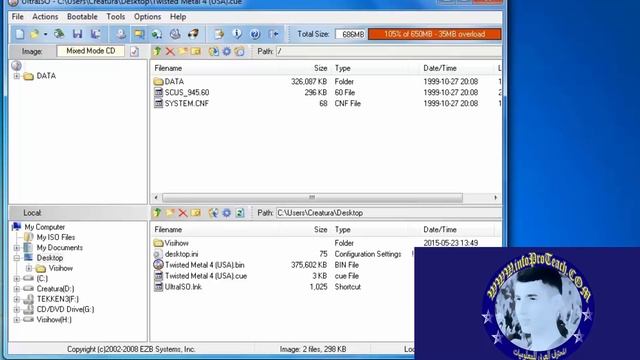Open the Help menu

coord(178,17)
